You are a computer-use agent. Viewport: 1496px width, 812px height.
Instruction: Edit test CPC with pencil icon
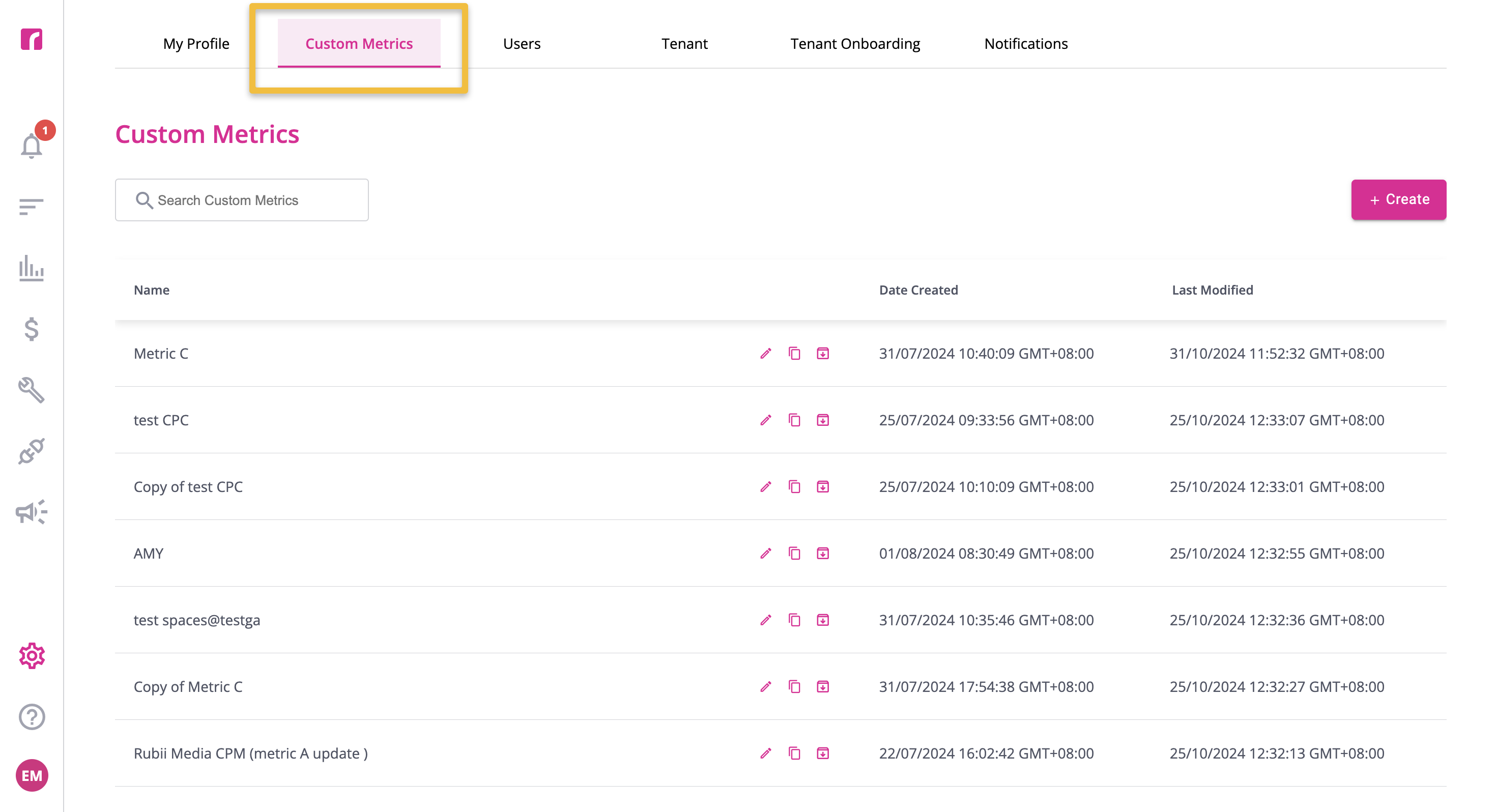(766, 420)
